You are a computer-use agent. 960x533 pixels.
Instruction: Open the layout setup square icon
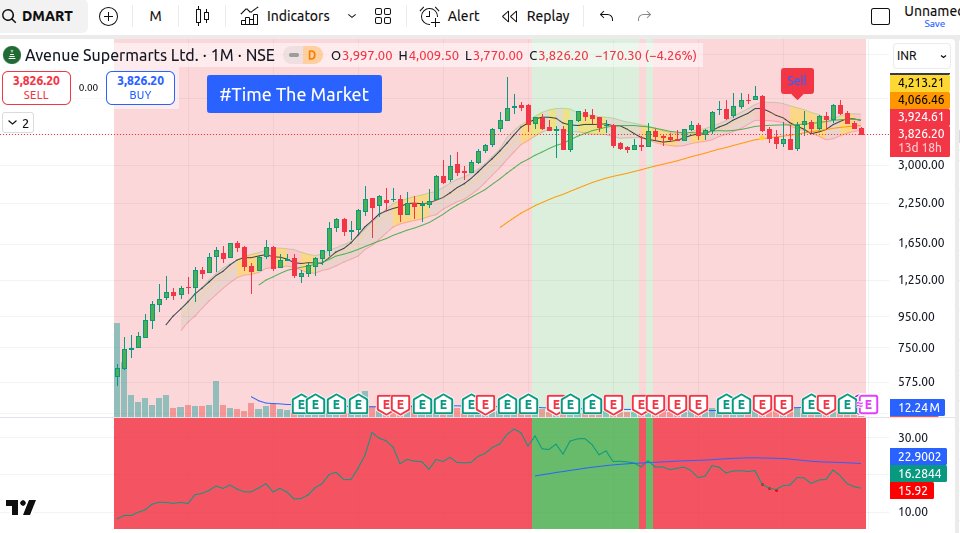[880, 17]
